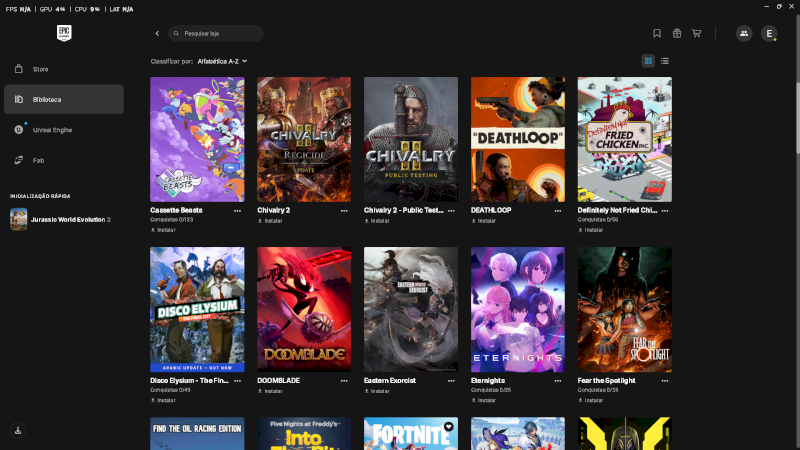Open Fear the Spotlight options menu
Screen dimensions: 800x450
[665, 381]
